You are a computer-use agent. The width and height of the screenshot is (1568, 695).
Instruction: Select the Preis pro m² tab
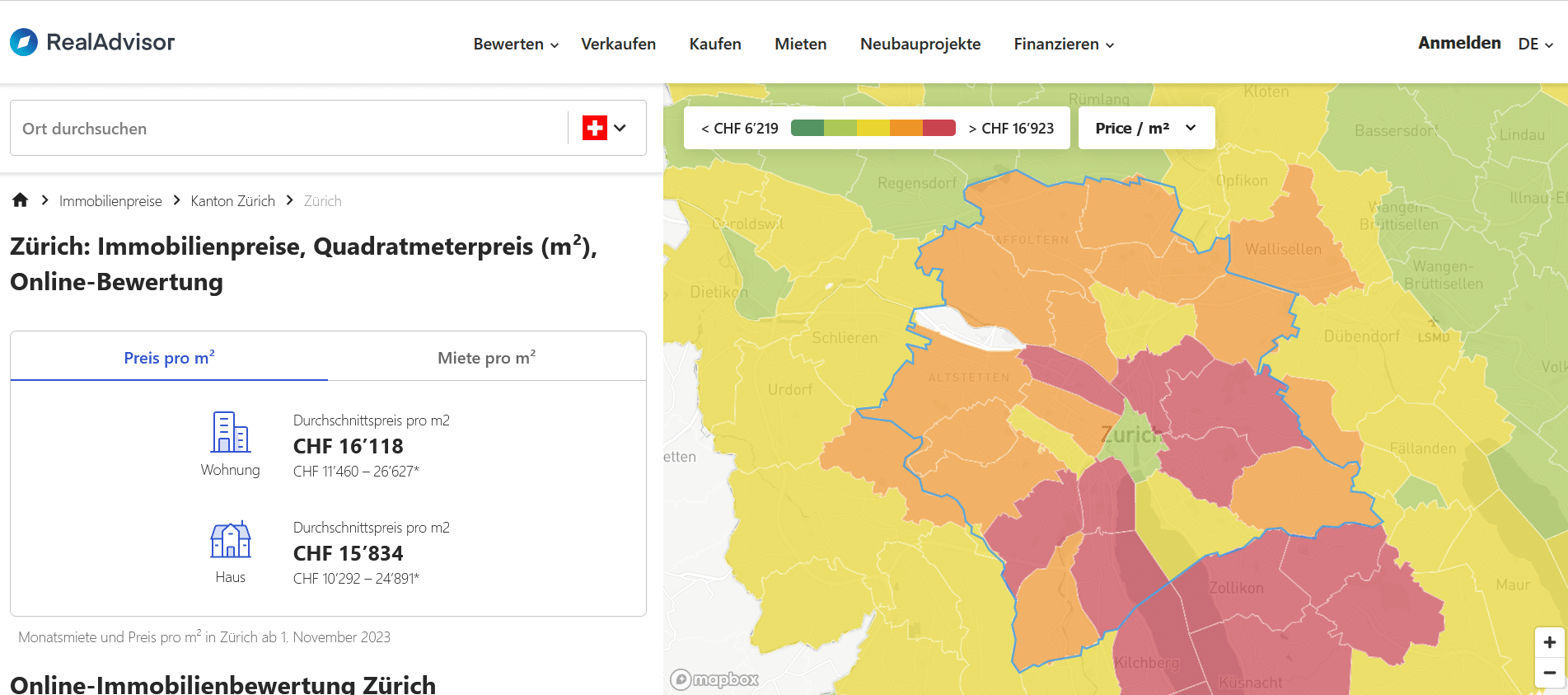point(169,357)
